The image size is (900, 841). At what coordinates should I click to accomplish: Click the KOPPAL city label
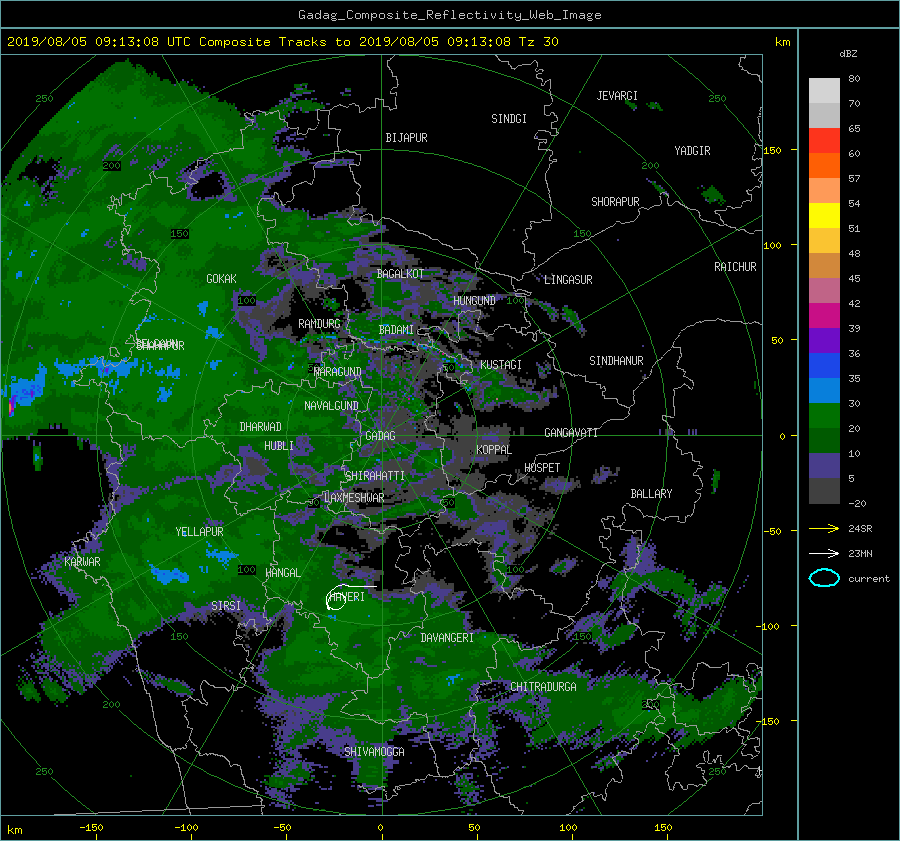(x=494, y=450)
